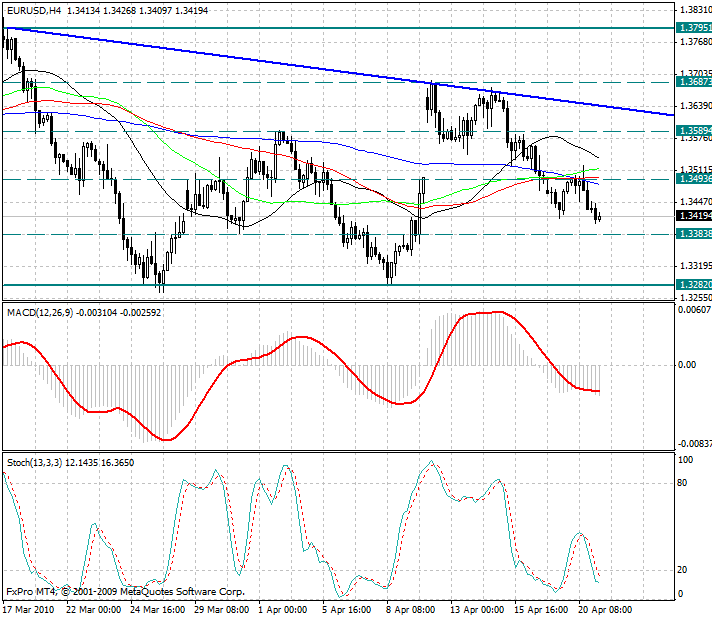Click the 1.3511 price scale value
The height and width of the screenshot is (617, 712).
point(696,170)
